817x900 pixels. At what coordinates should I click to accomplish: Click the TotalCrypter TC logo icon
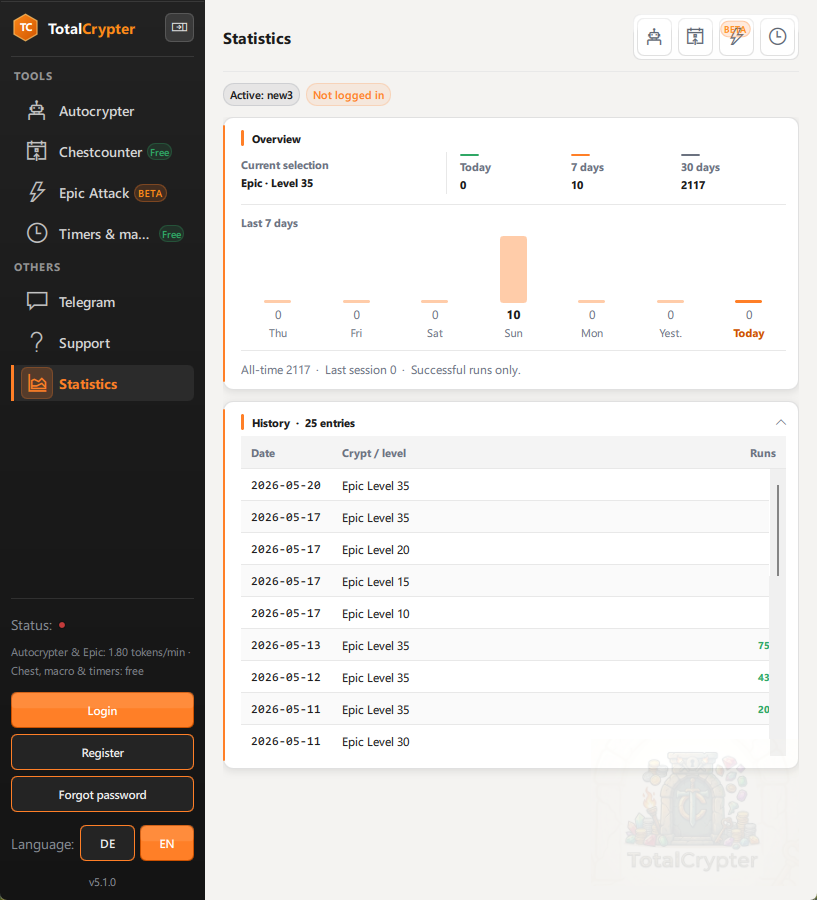[26, 28]
